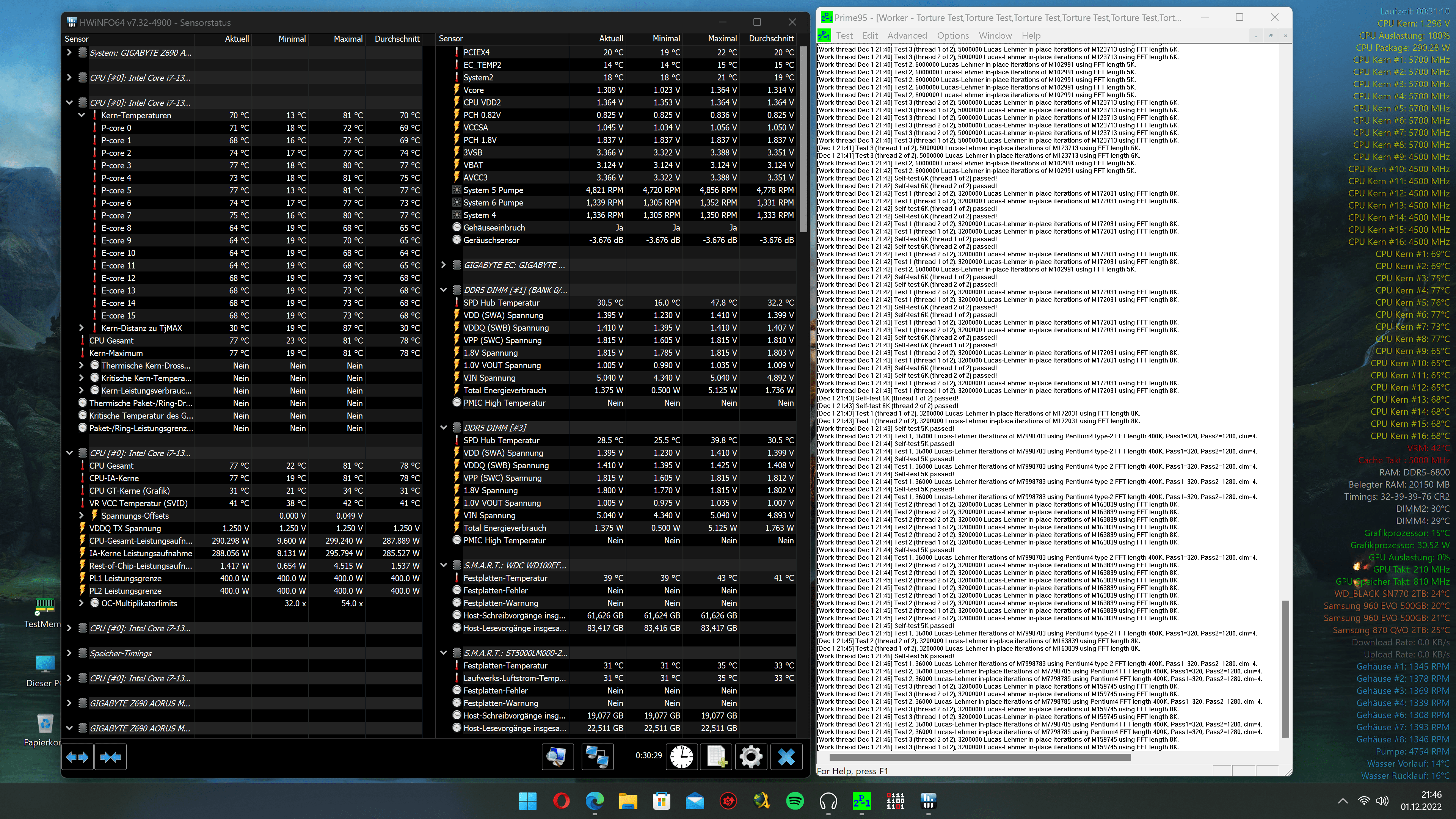Click the Microsoft Edge taskbar icon

pyautogui.click(x=595, y=801)
